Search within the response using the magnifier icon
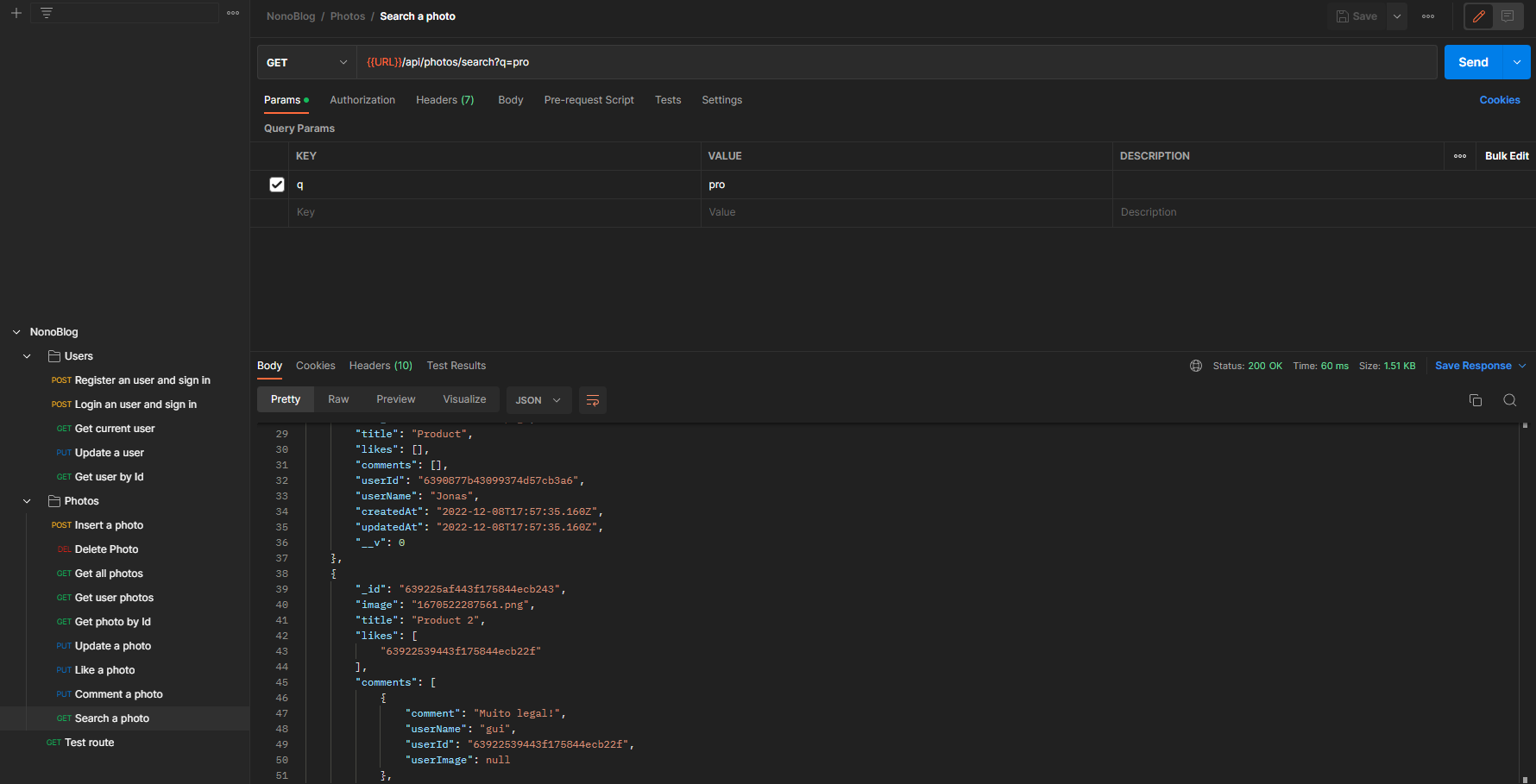The height and width of the screenshot is (784, 1536). tap(1510, 400)
